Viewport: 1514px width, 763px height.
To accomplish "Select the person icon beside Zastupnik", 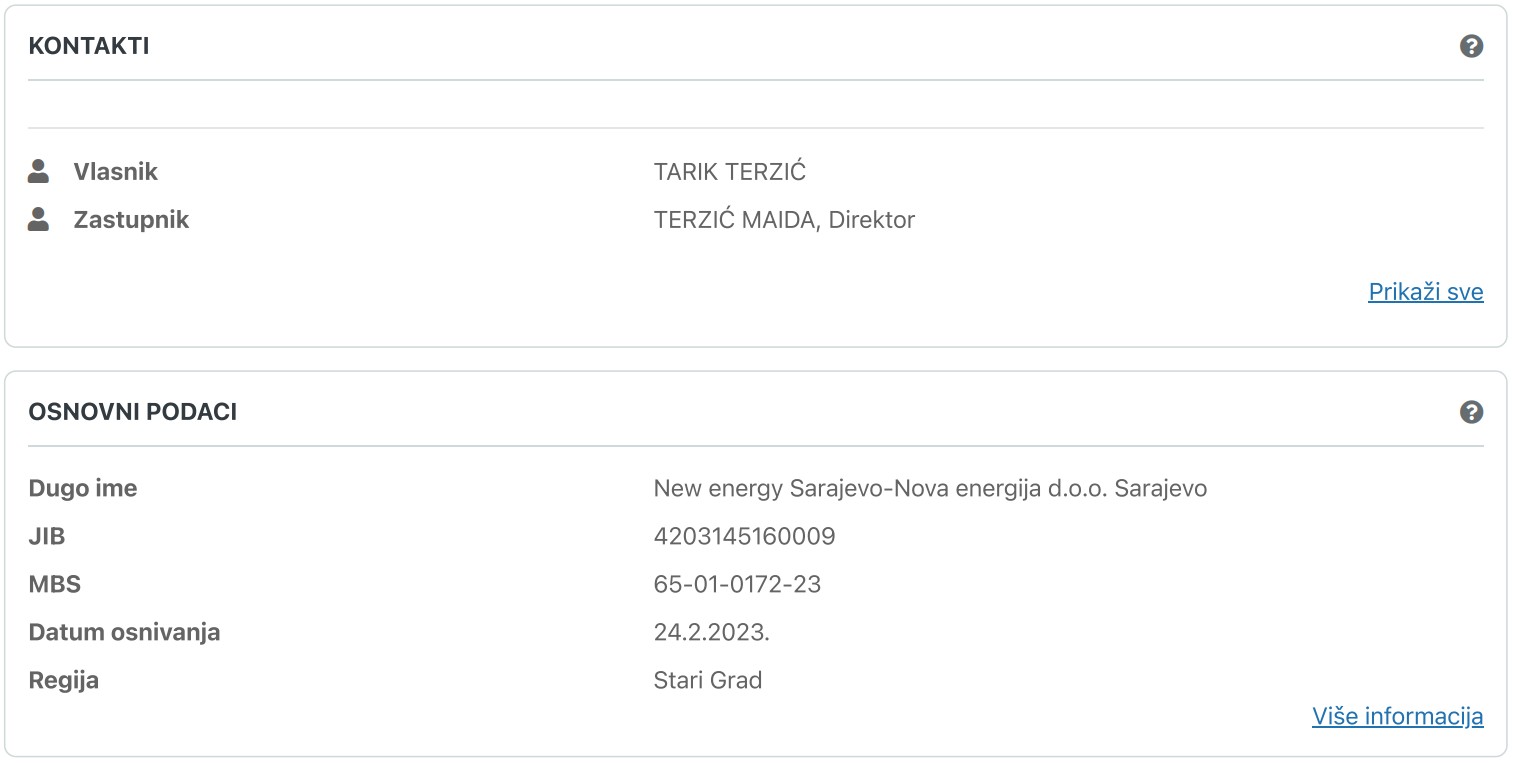I will click(39, 219).
